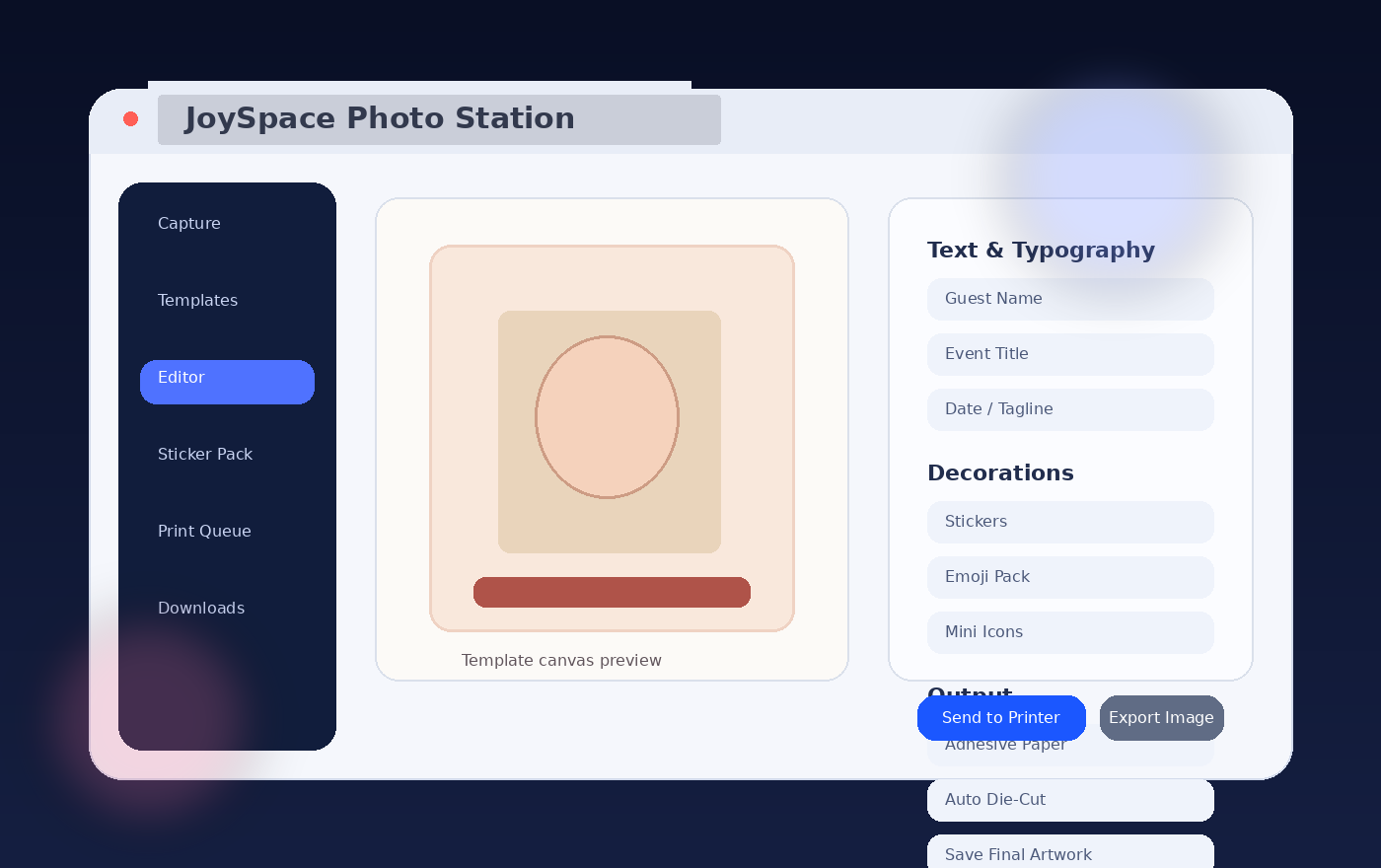Viewport: 1381px width, 868px height.
Task: Switch to the Editor tab
Action: [227, 382]
